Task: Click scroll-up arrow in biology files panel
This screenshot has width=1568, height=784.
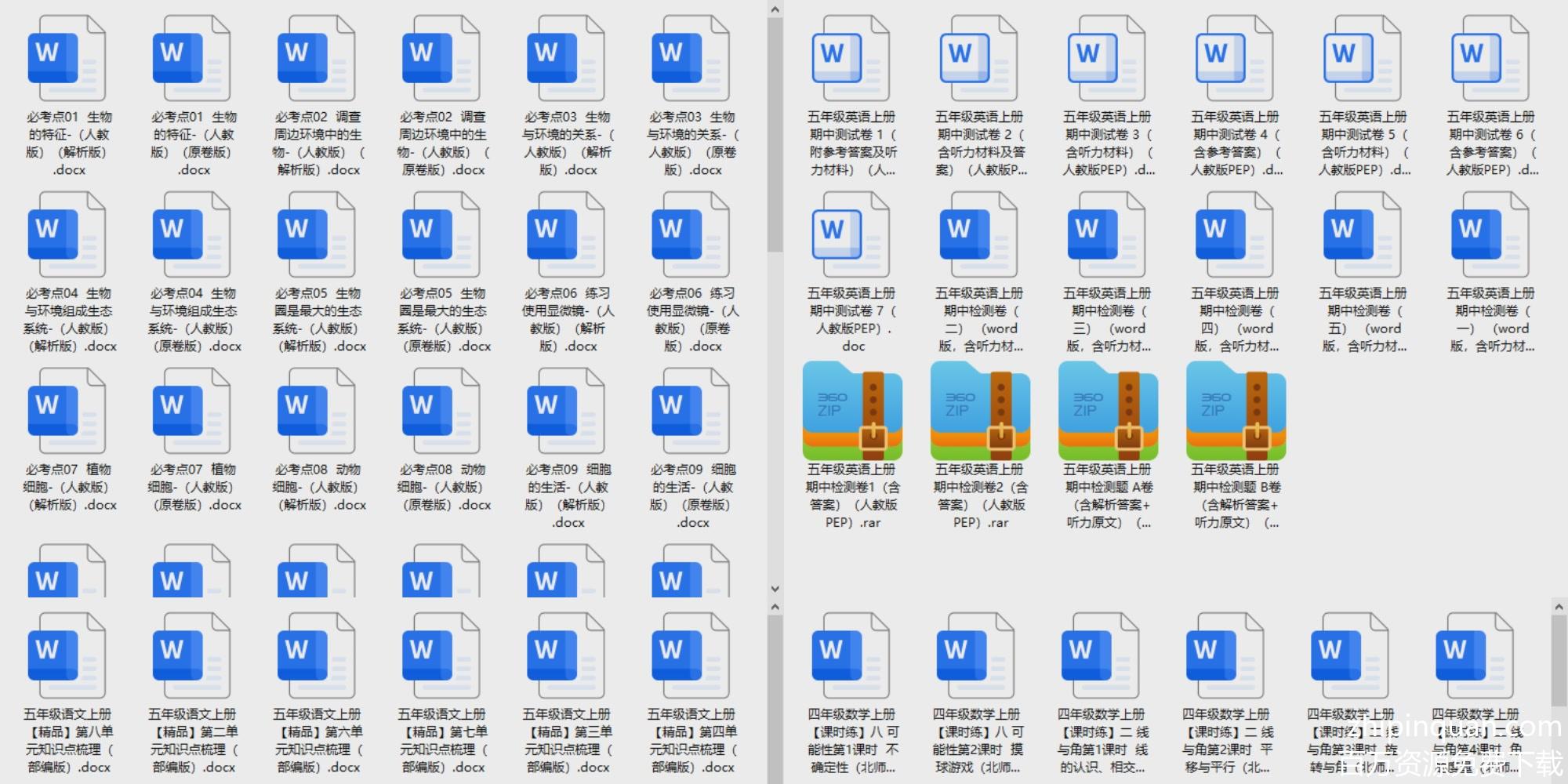Action: click(x=775, y=9)
